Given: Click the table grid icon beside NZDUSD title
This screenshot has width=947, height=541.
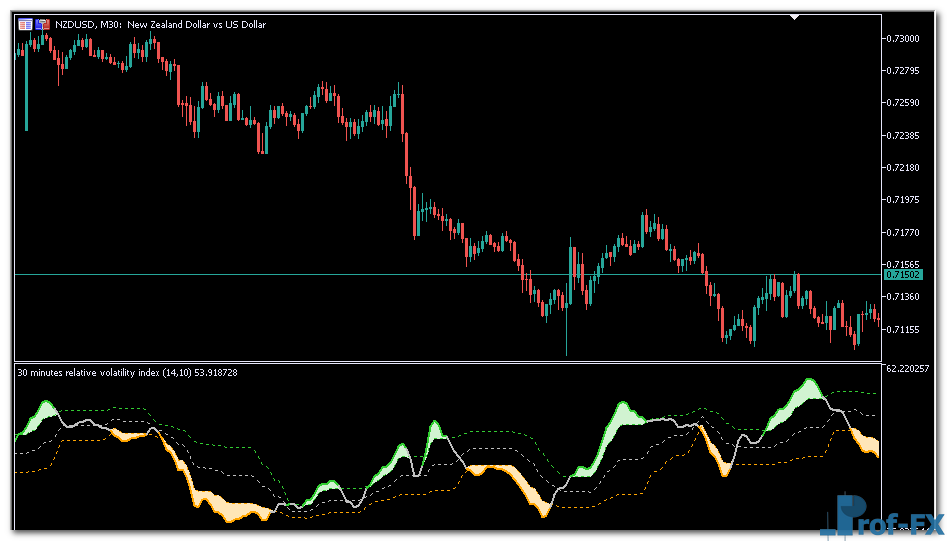Looking at the screenshot, I should [x=25, y=24].
